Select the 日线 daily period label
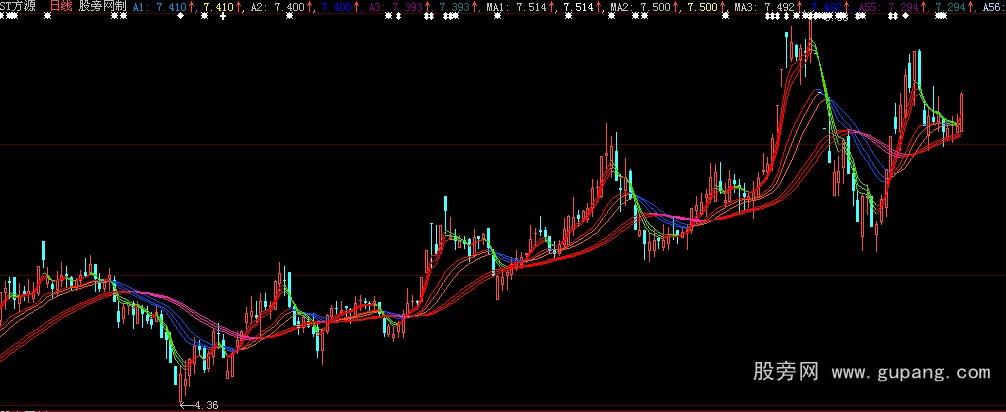 (x=60, y=7)
